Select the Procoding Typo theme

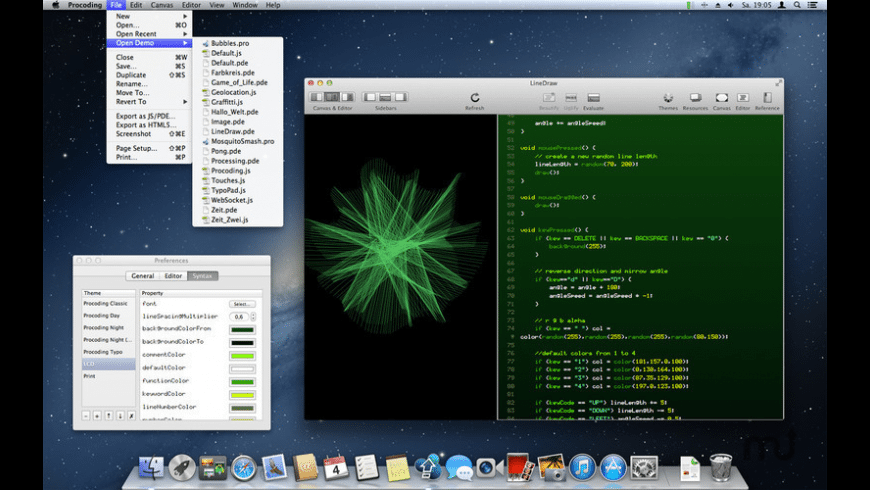[109, 352]
